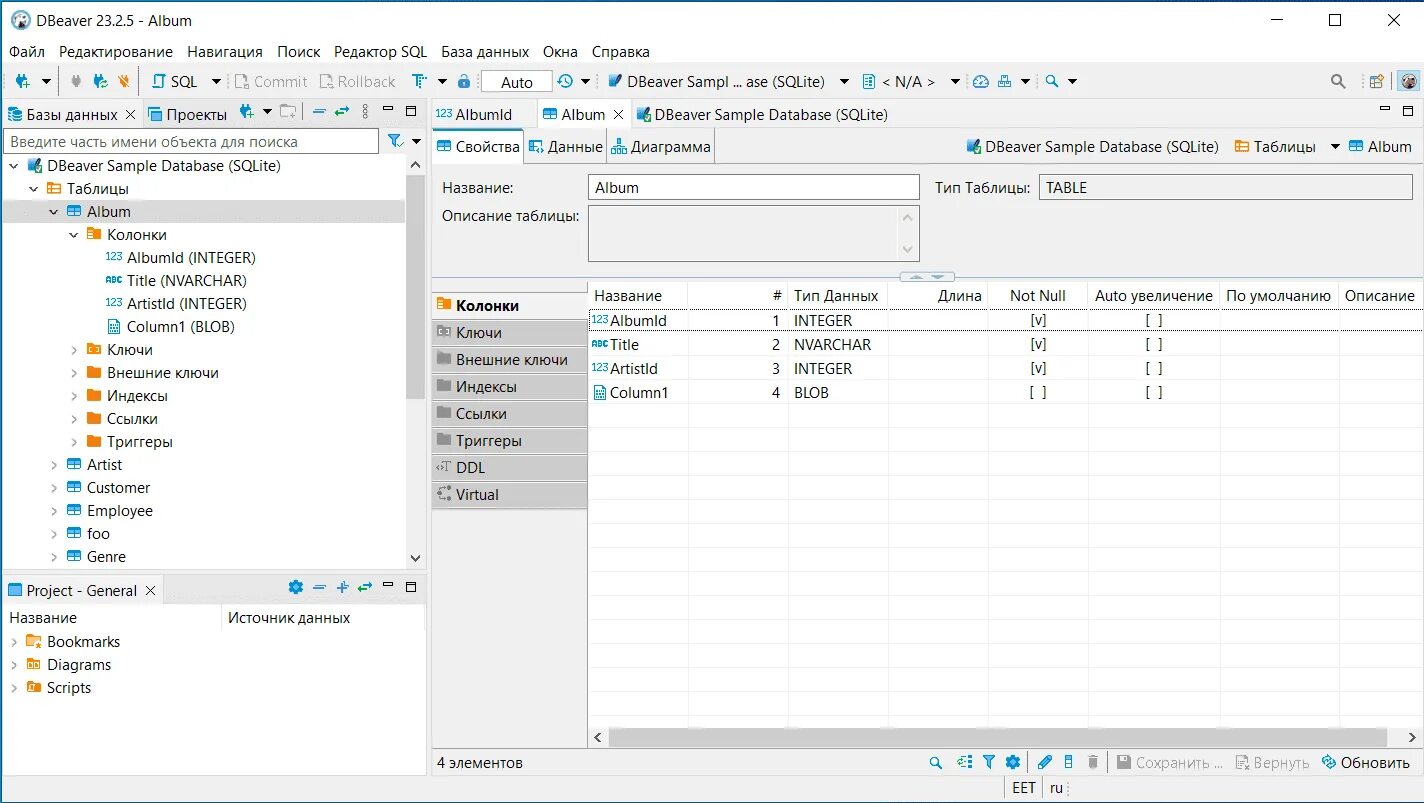Click collapse-all icon in Project - General panel
Image resolution: width=1424 pixels, height=803 pixels.
pyautogui.click(x=319, y=588)
